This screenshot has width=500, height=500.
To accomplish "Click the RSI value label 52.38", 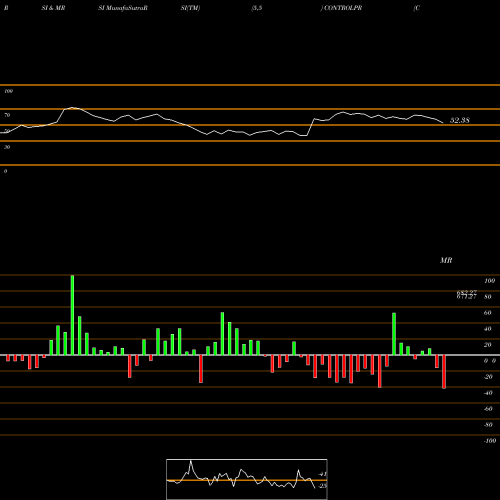I will pyautogui.click(x=460, y=120).
